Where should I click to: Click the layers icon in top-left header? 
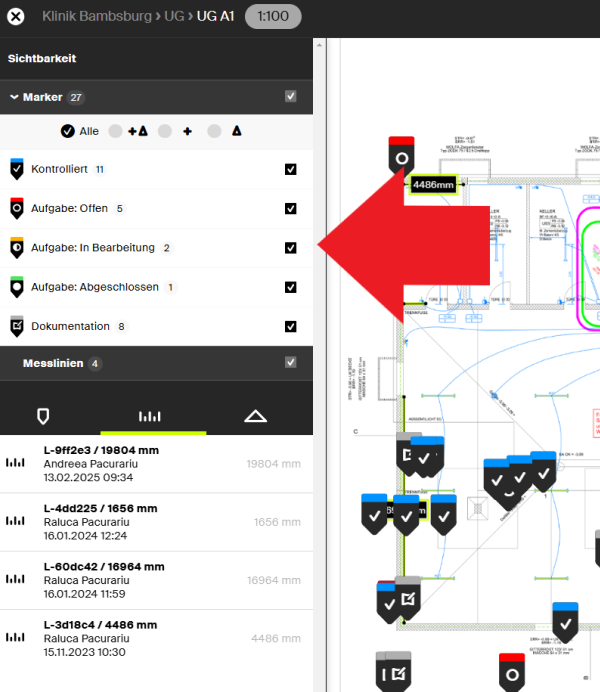(17, 17)
